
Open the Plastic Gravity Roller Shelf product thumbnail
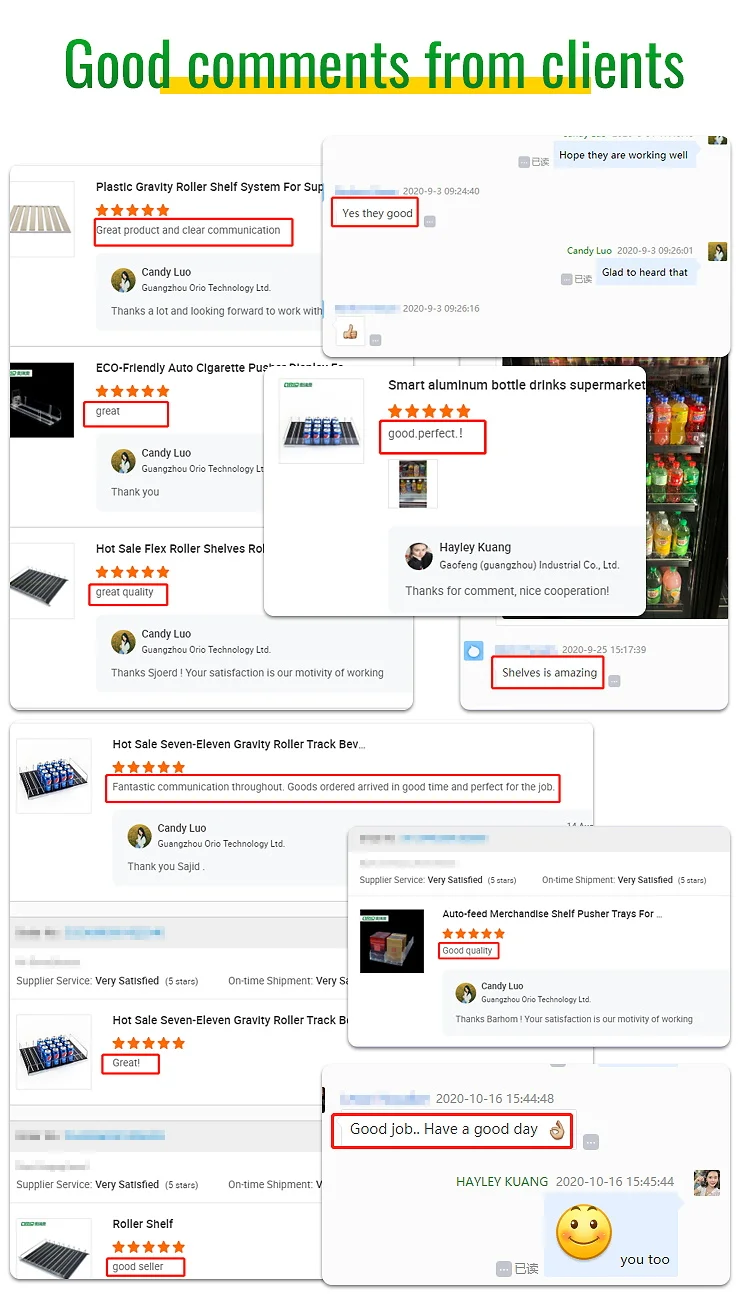42,219
